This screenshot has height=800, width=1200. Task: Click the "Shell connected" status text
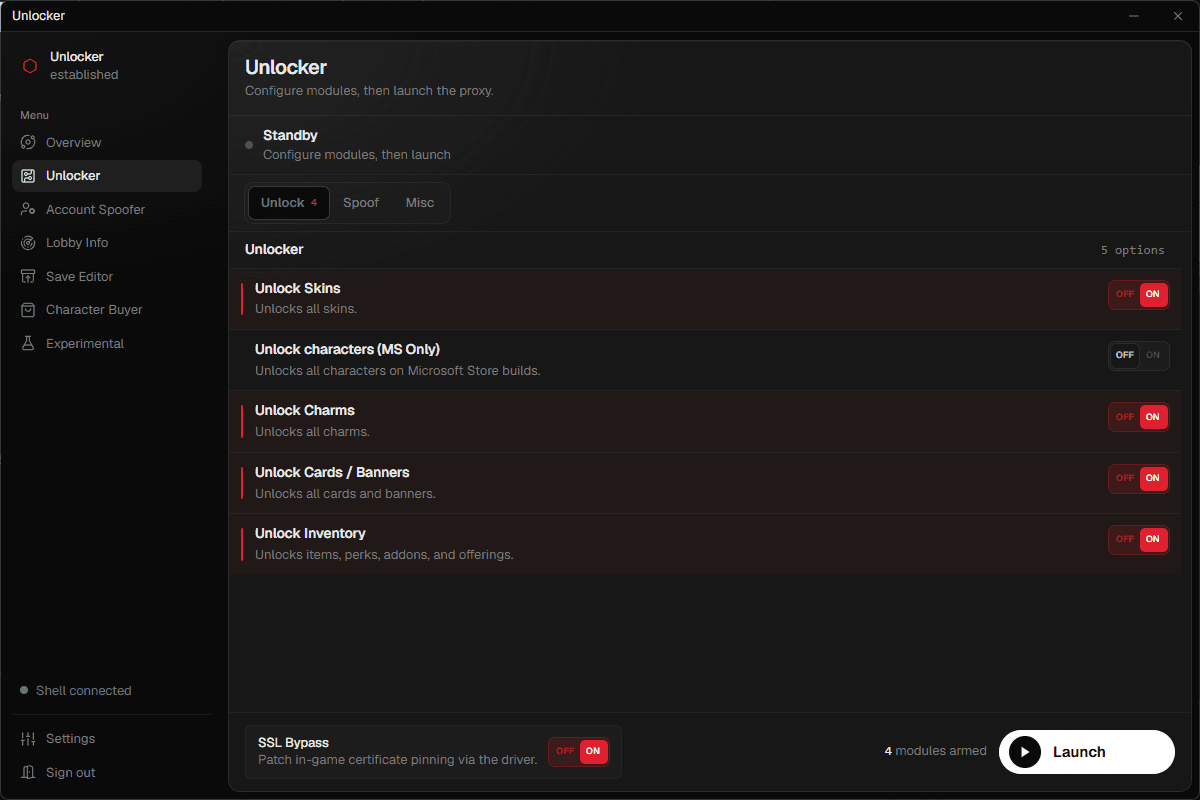point(84,691)
